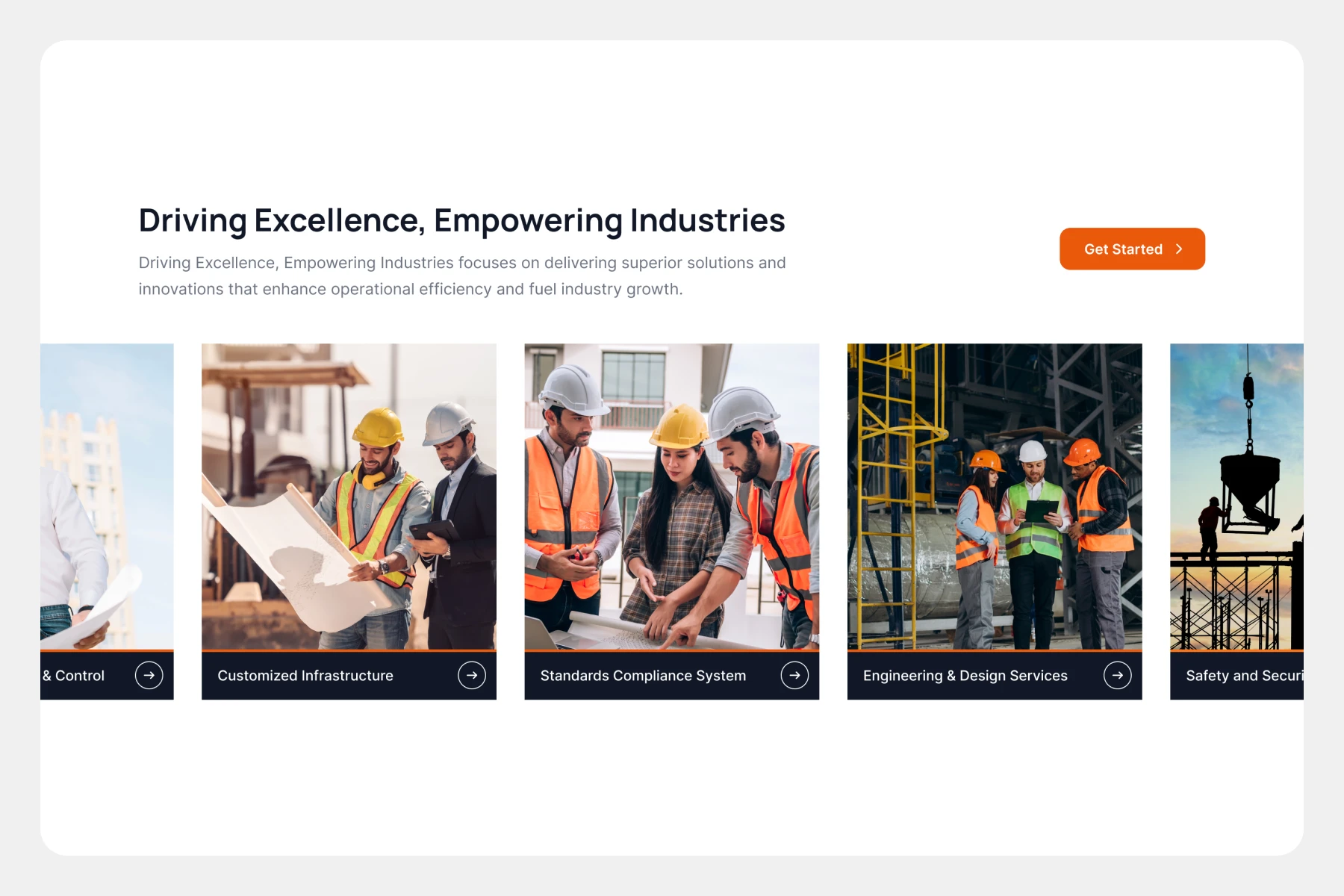Select the Standards Compliance System label
The height and width of the screenshot is (896, 1344).
(x=643, y=676)
